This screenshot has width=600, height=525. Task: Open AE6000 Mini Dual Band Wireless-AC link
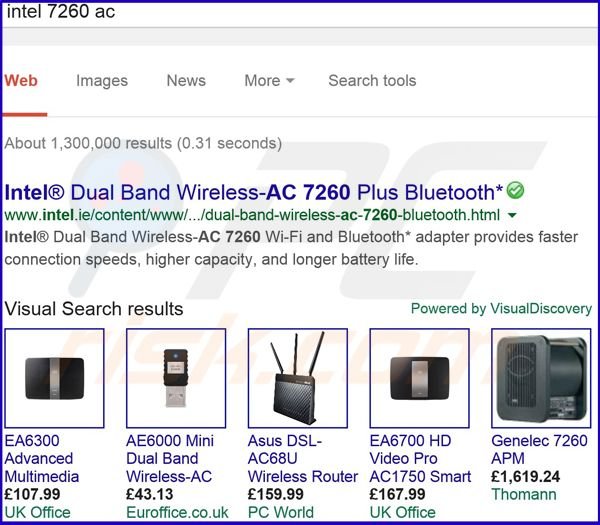coord(170,458)
